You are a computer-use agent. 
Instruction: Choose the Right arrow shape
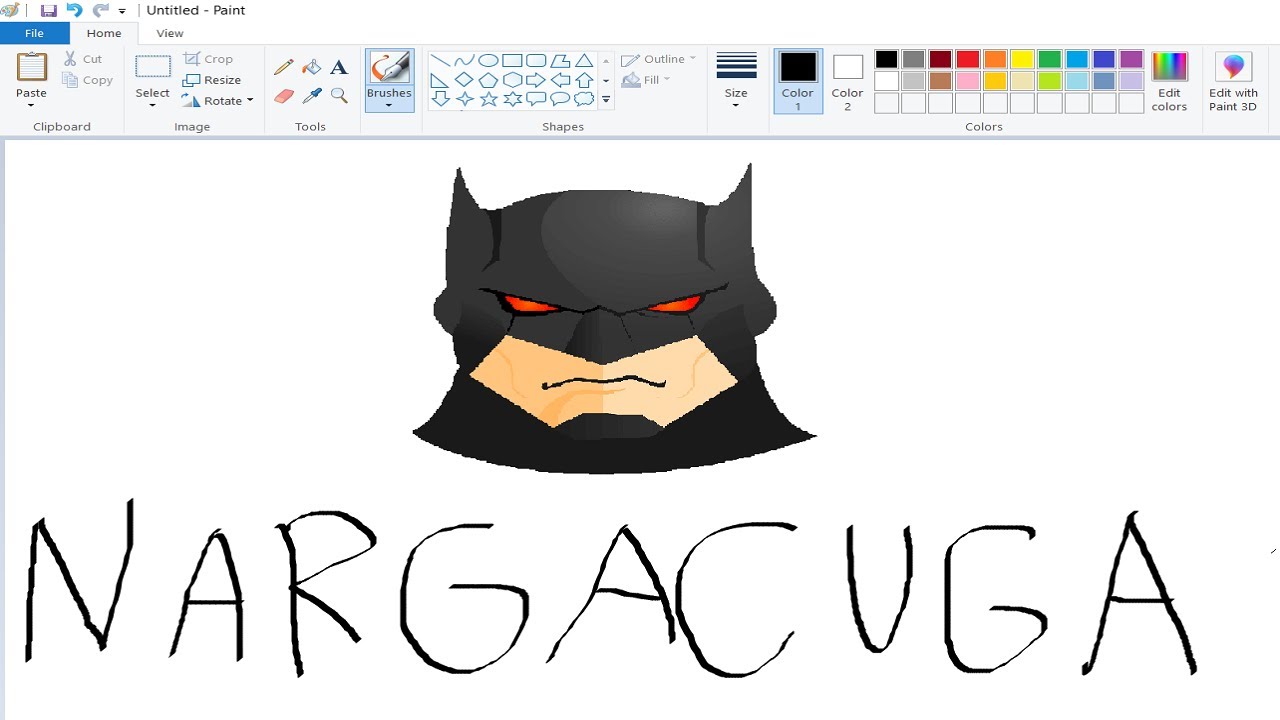coord(536,80)
